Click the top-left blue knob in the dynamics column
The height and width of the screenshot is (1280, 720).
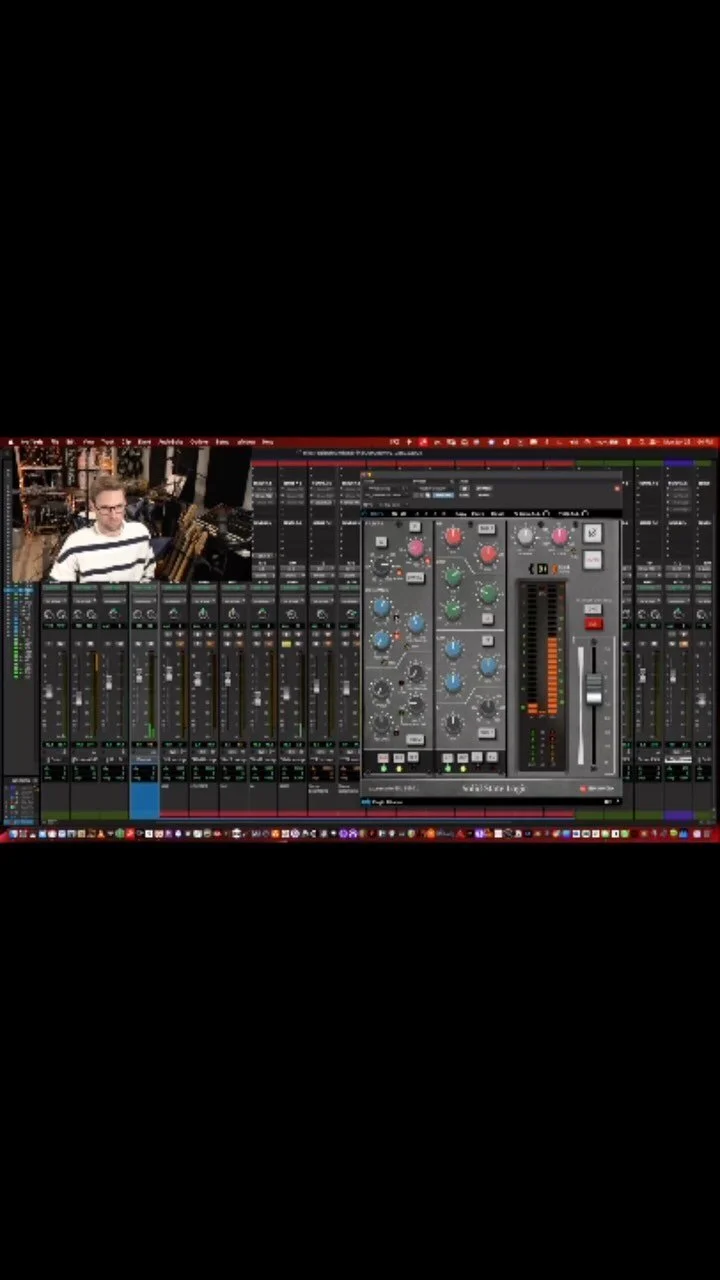pyautogui.click(x=382, y=607)
